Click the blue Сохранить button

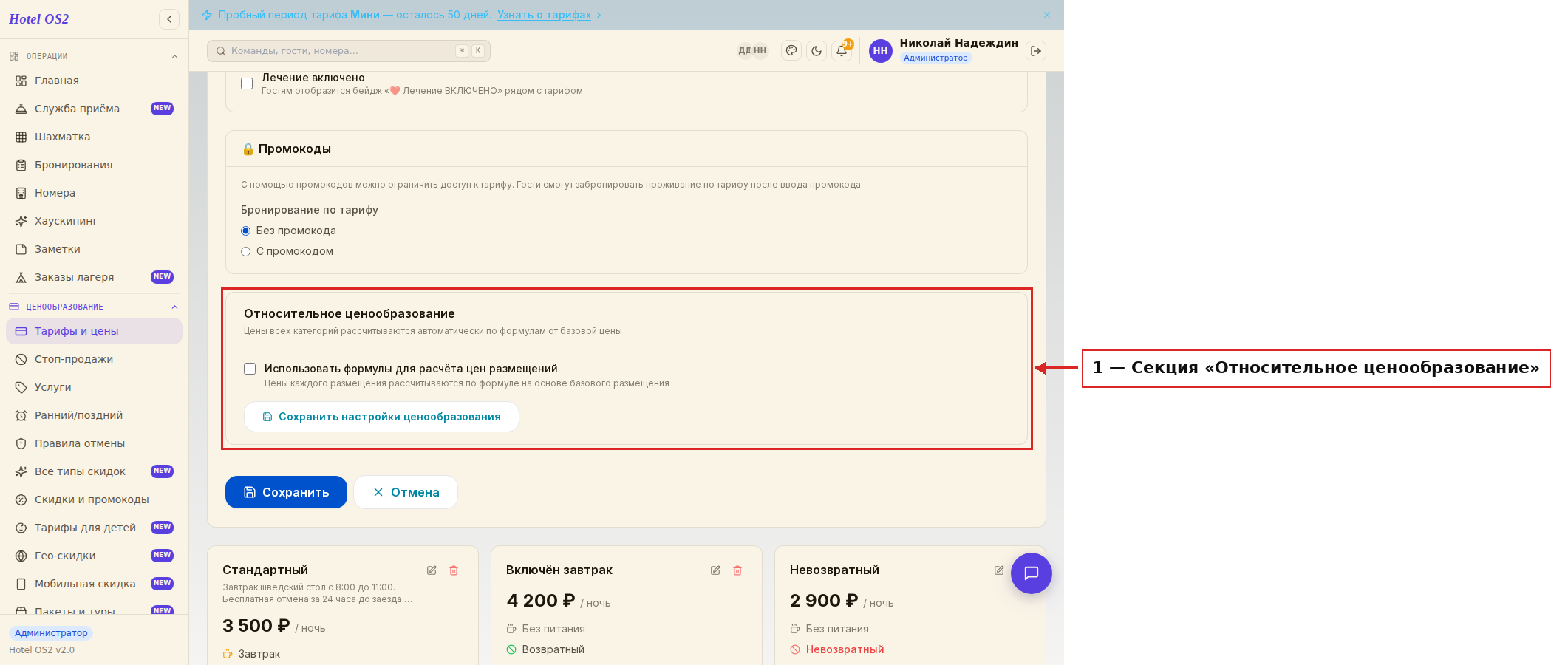286,492
